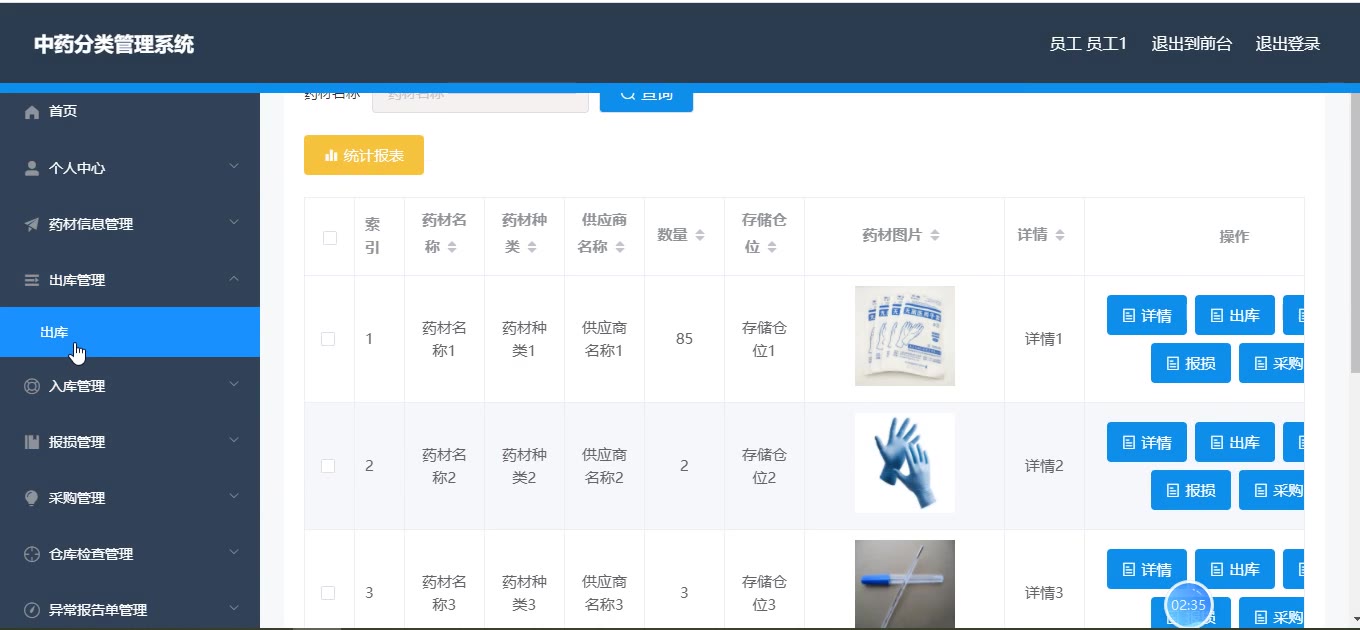Click 详情 button in row 药材名称2
This screenshot has width=1360, height=630.
pos(1147,442)
